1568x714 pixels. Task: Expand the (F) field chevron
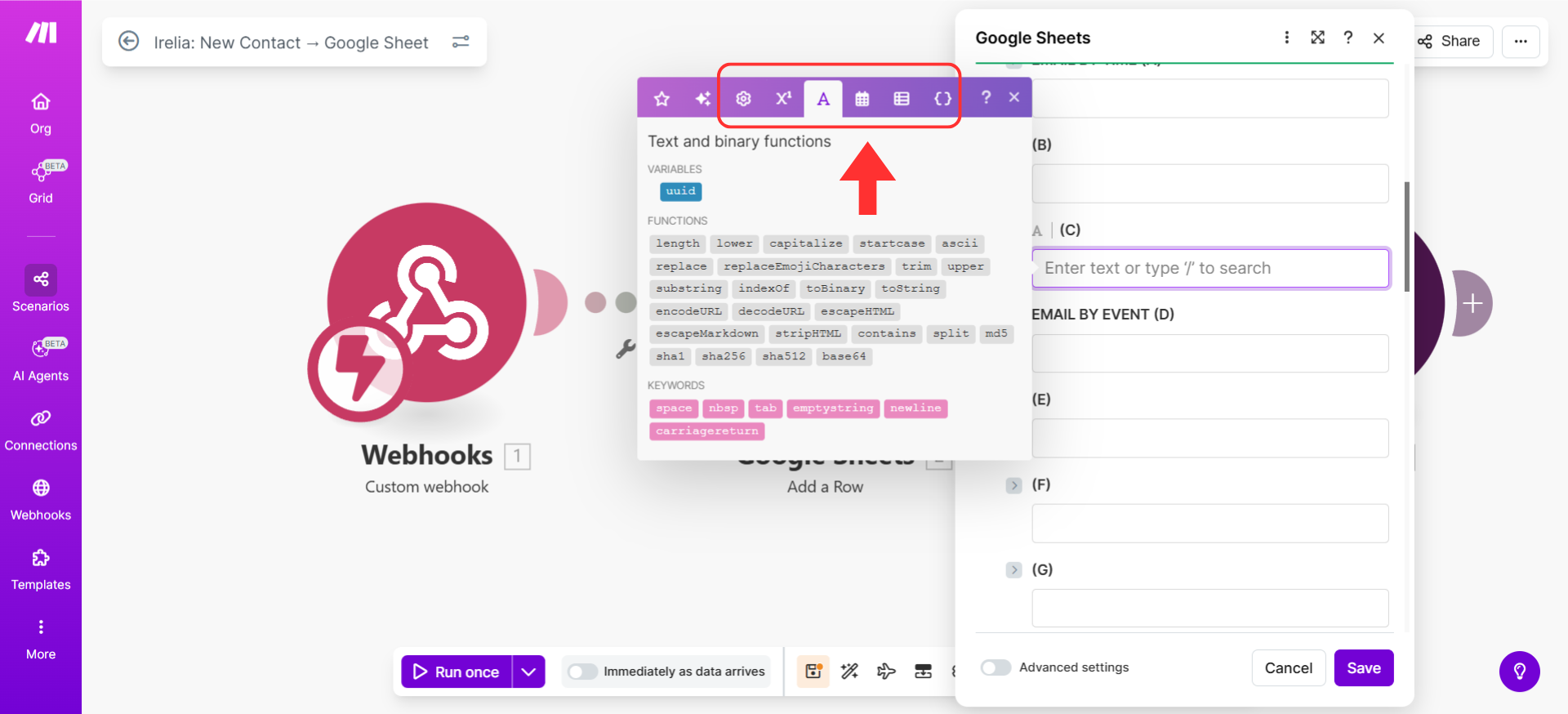(x=1013, y=485)
